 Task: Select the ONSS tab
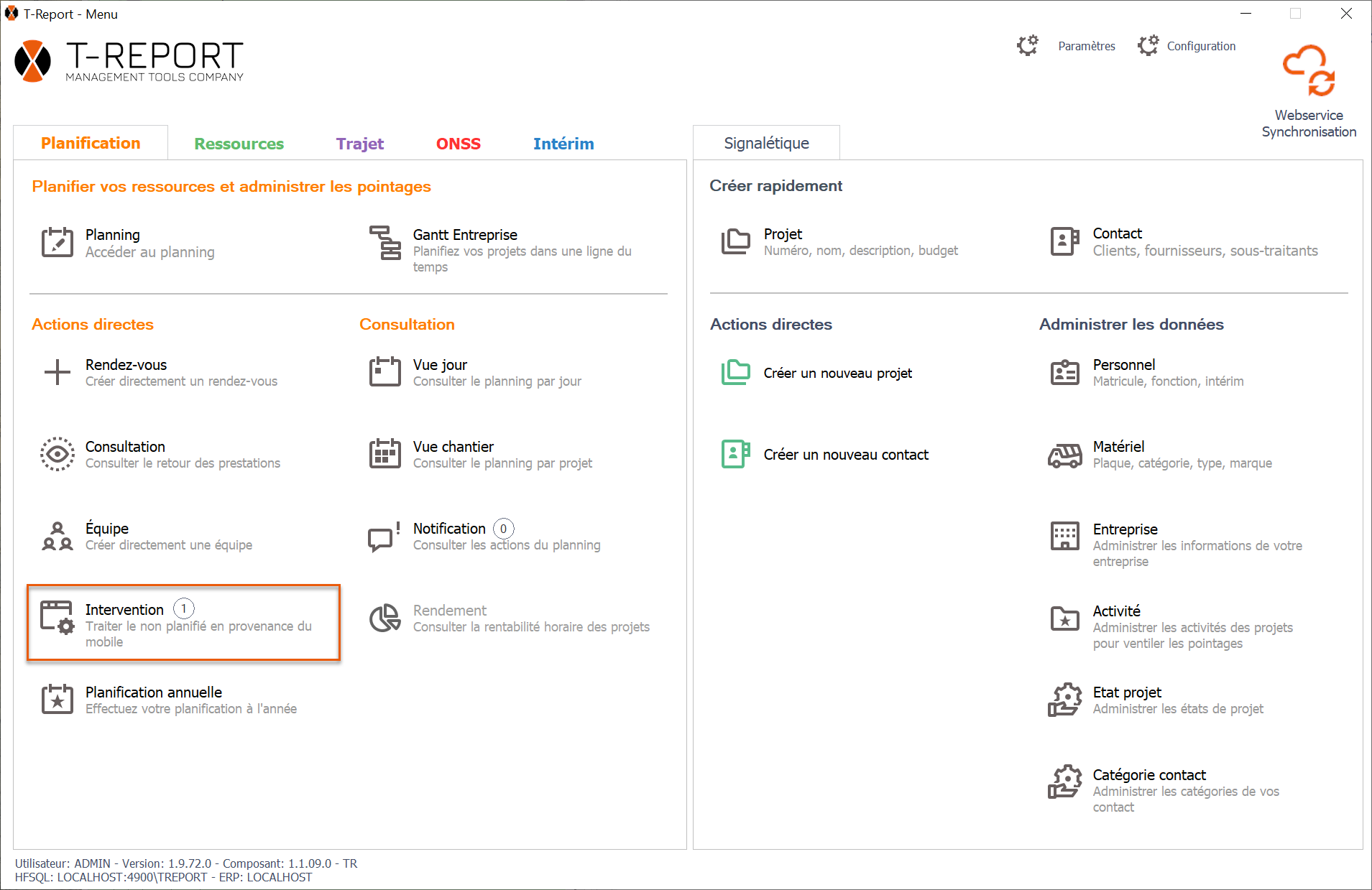click(x=458, y=144)
